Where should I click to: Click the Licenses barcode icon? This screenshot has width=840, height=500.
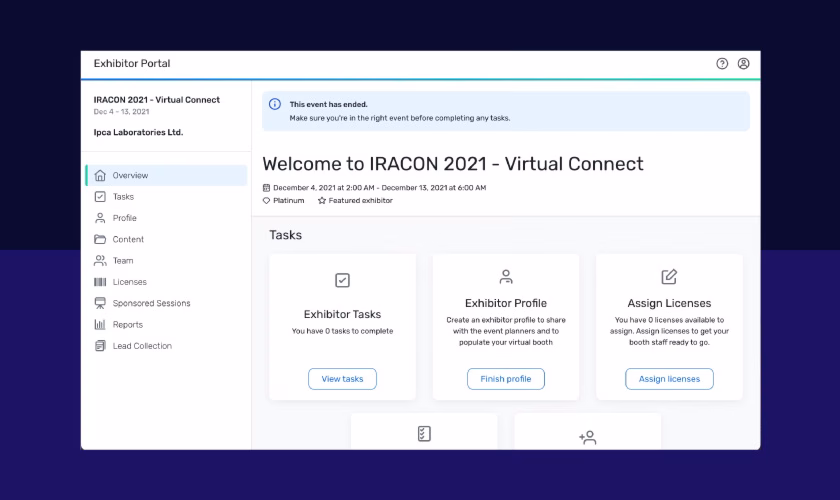click(100, 282)
